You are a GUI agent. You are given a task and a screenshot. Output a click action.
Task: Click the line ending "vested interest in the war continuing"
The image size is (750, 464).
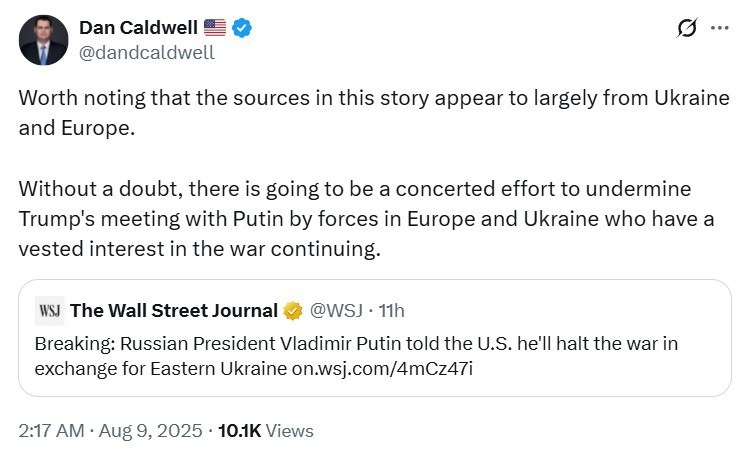pos(200,250)
